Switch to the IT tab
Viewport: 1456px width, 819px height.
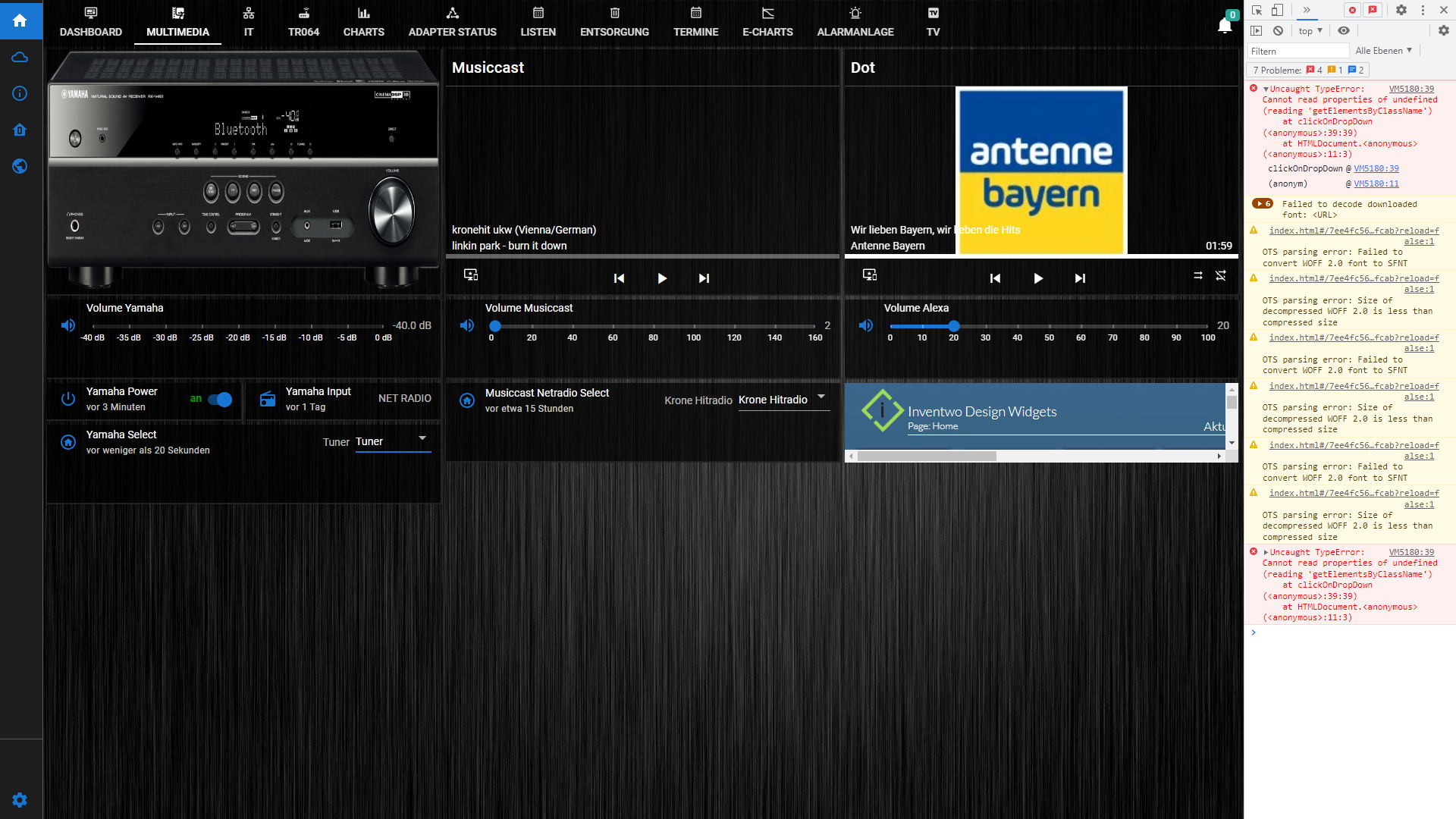249,23
